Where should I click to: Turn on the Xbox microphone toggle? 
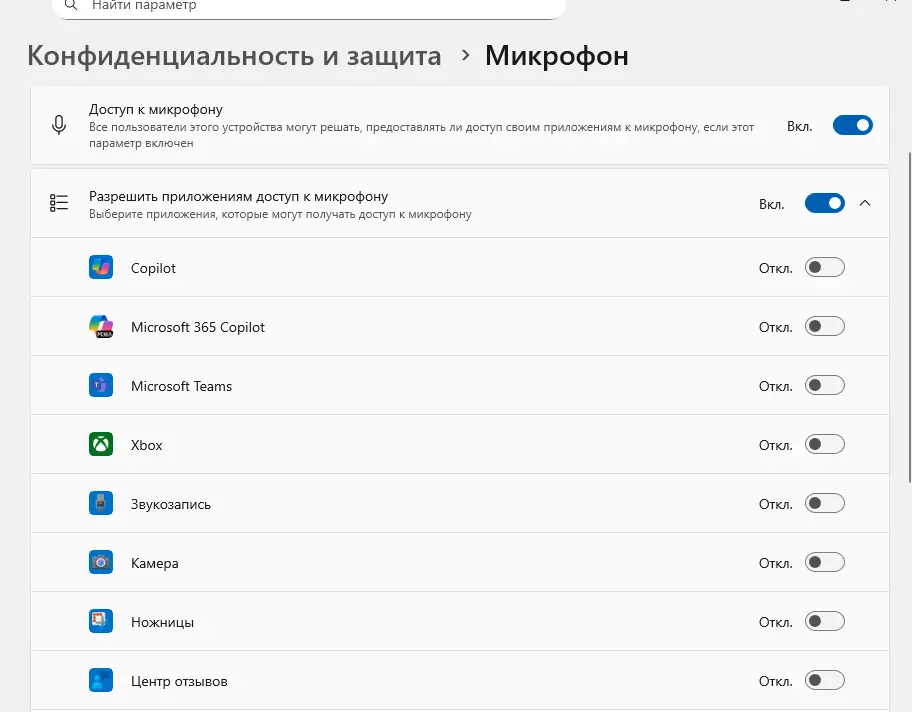(x=824, y=445)
